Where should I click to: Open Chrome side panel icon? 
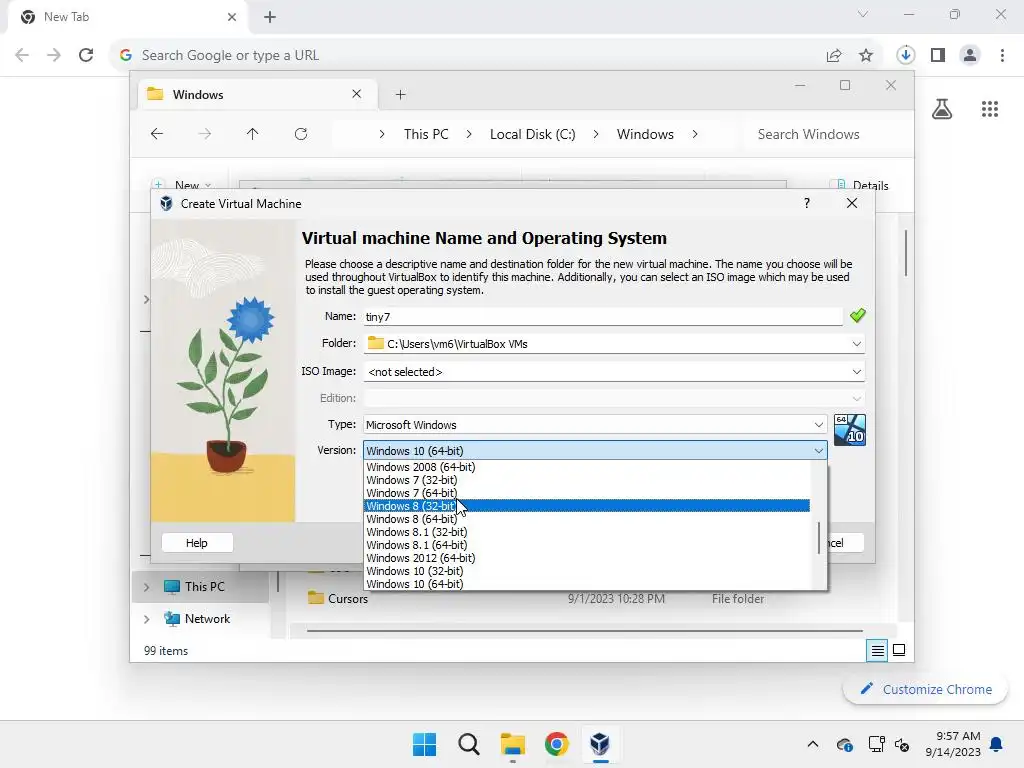click(x=938, y=56)
